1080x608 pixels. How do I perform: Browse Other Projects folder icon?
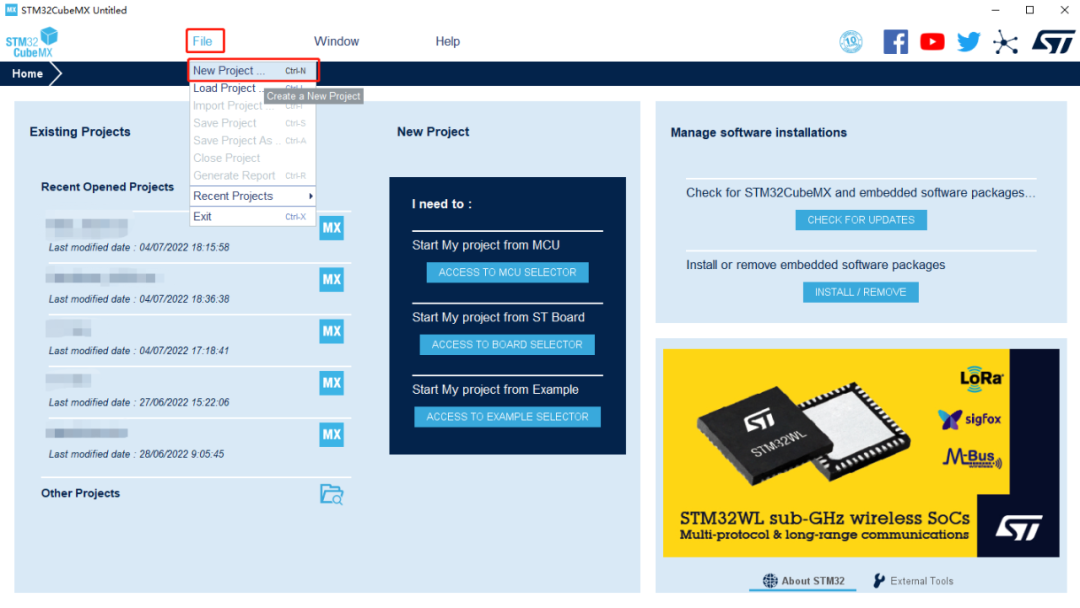[x=331, y=494]
